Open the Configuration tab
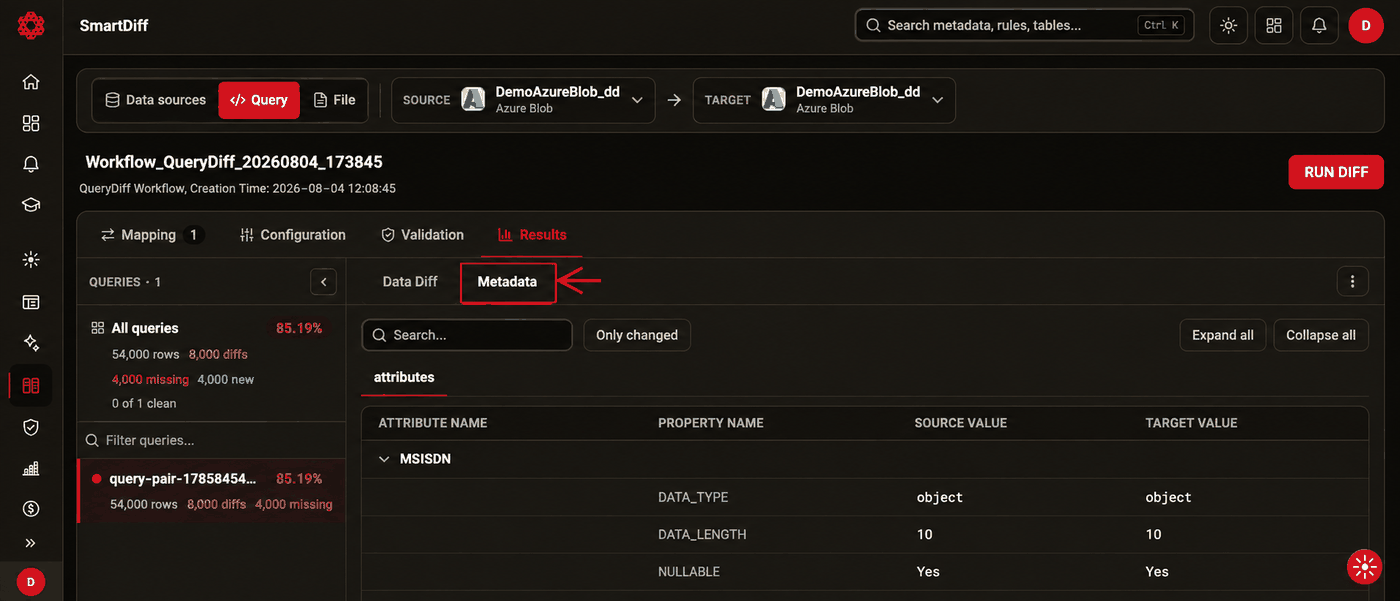This screenshot has height=601, width=1400. pyautogui.click(x=293, y=235)
